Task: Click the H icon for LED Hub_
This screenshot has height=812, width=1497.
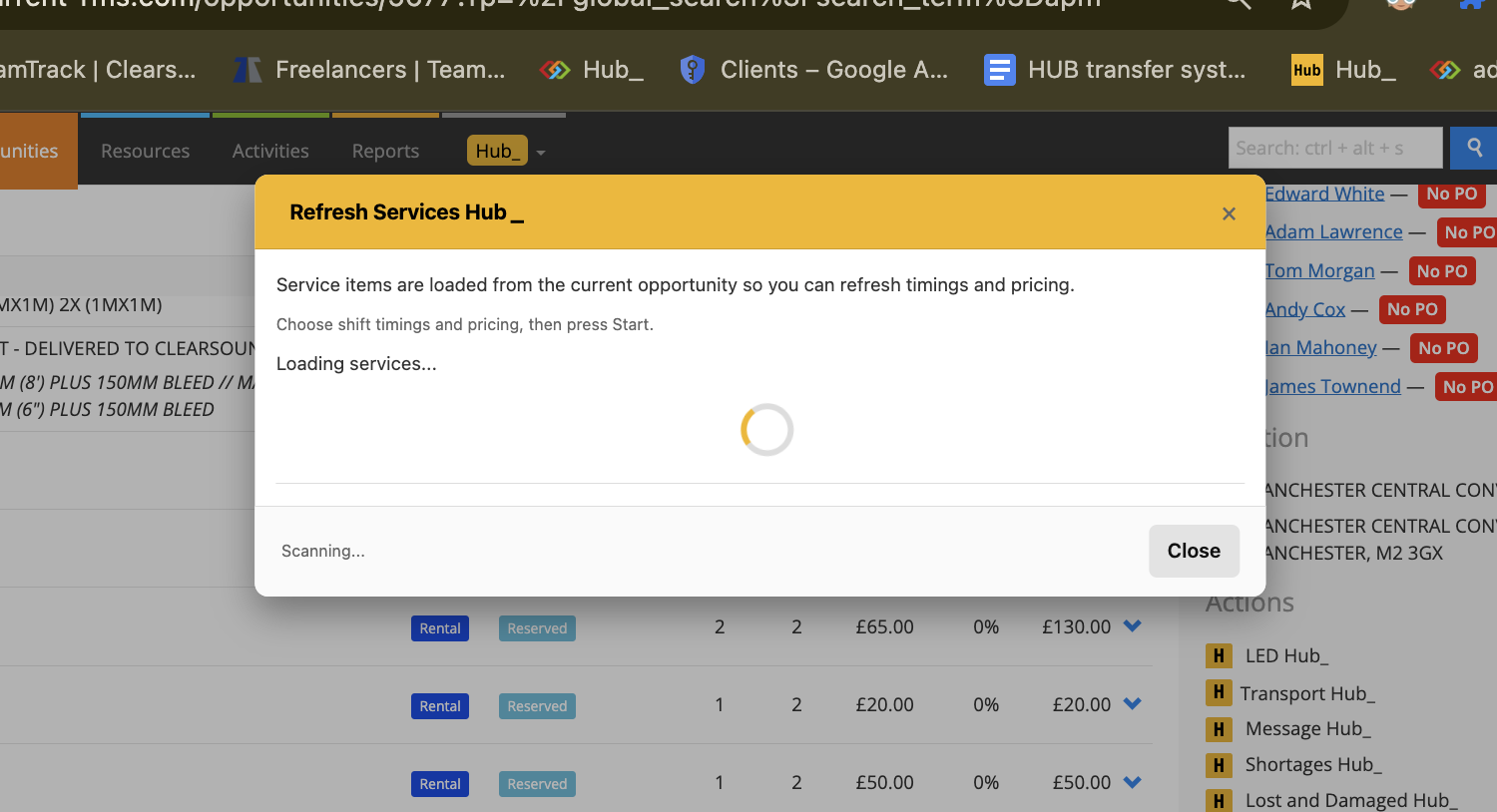Action: 1219,655
